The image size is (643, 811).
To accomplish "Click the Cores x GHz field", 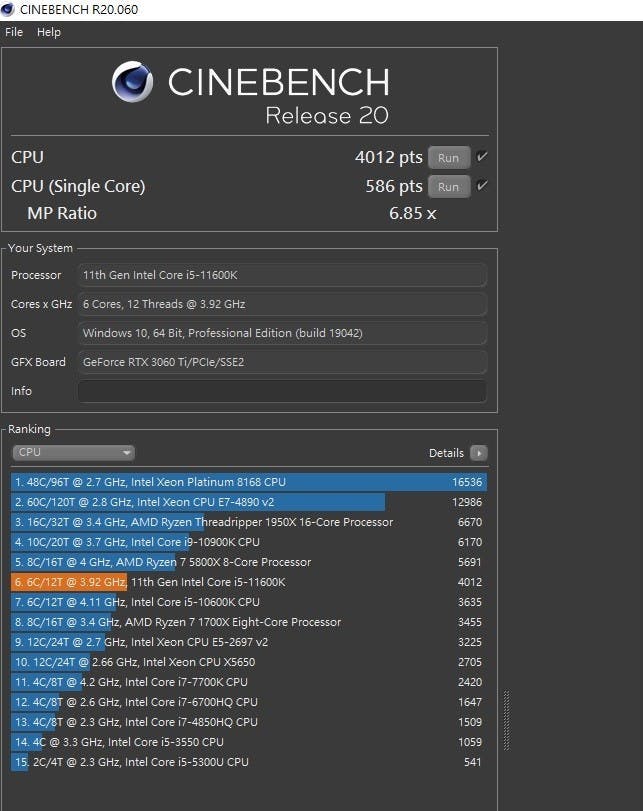I will coord(282,304).
